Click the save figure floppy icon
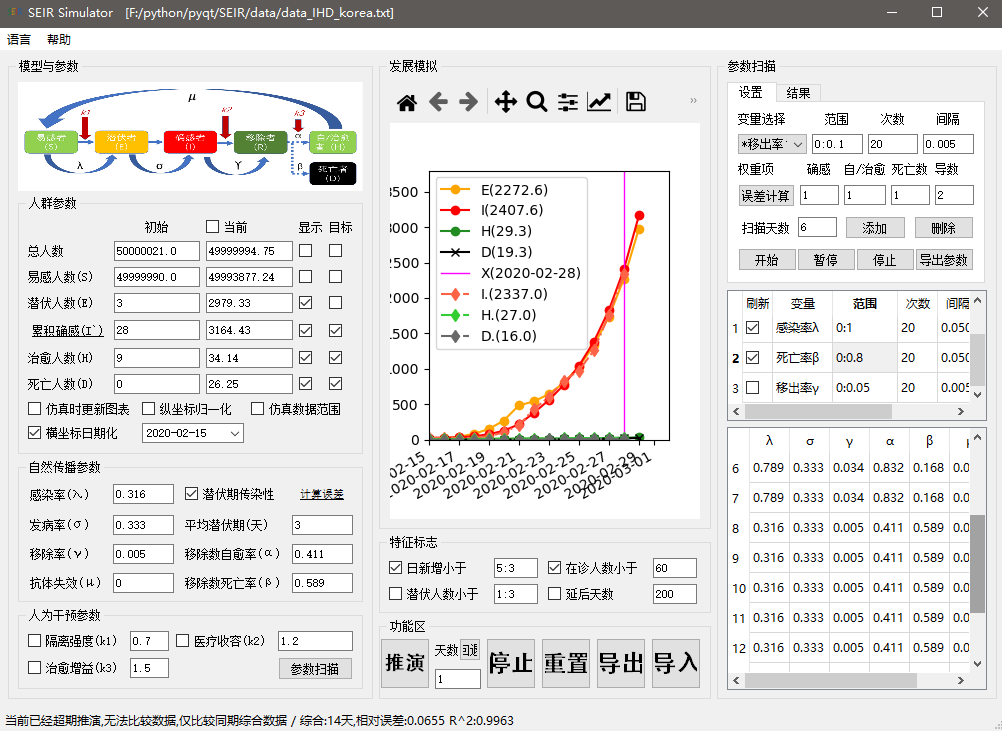1002x731 pixels. (635, 102)
